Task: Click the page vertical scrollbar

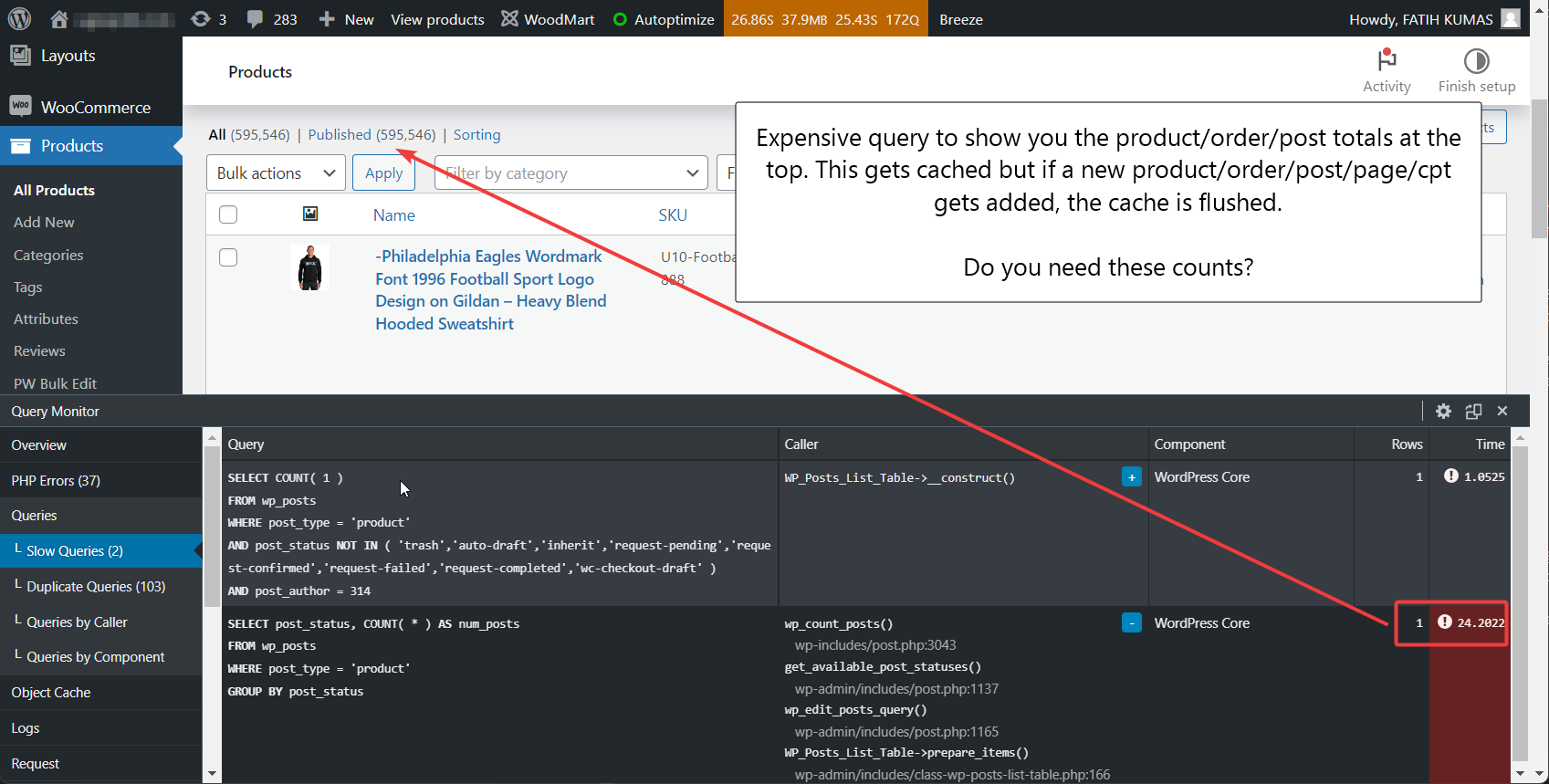Action: (1540, 169)
